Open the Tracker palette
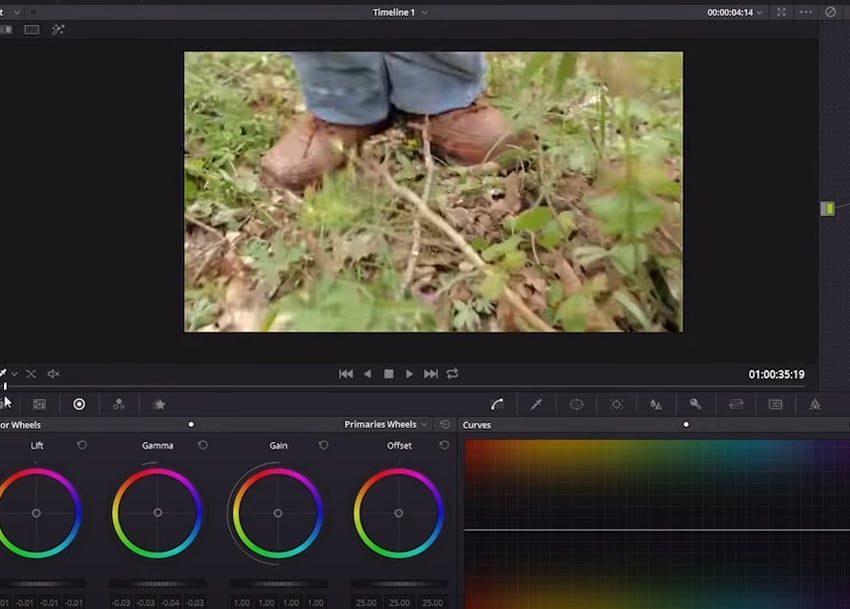Viewport: 850px width, 609px height. tap(616, 404)
